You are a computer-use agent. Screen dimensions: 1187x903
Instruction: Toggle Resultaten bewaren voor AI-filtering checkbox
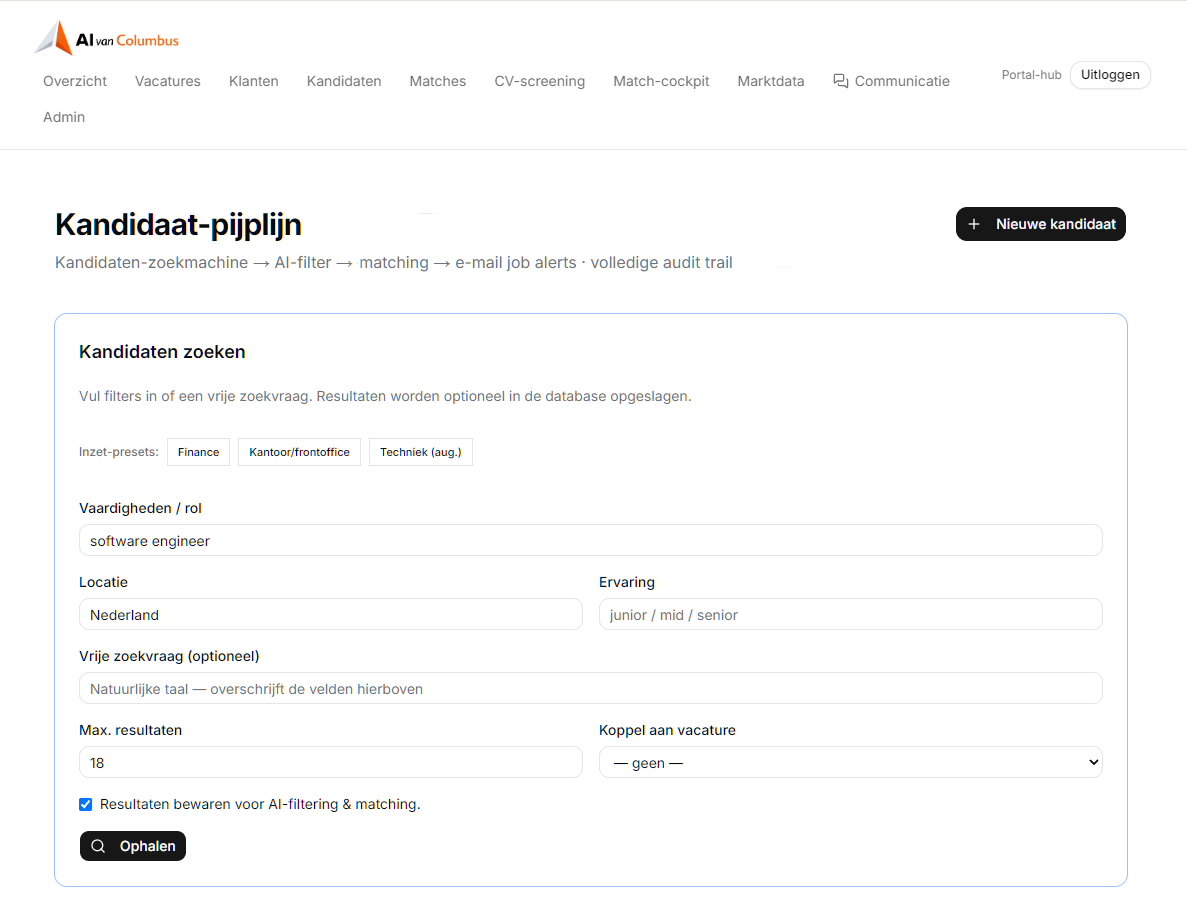click(86, 804)
